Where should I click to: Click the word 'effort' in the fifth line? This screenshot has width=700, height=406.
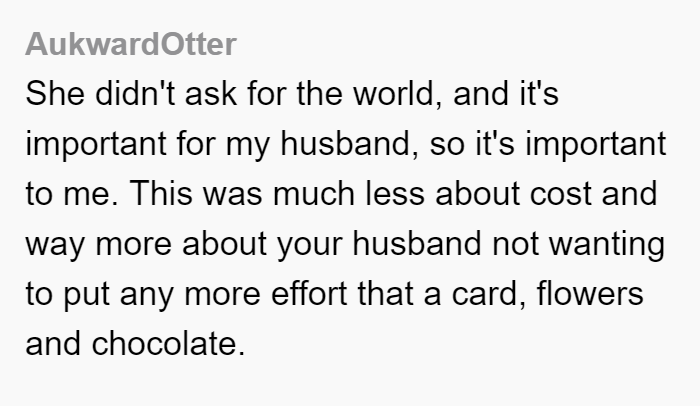tap(308, 294)
